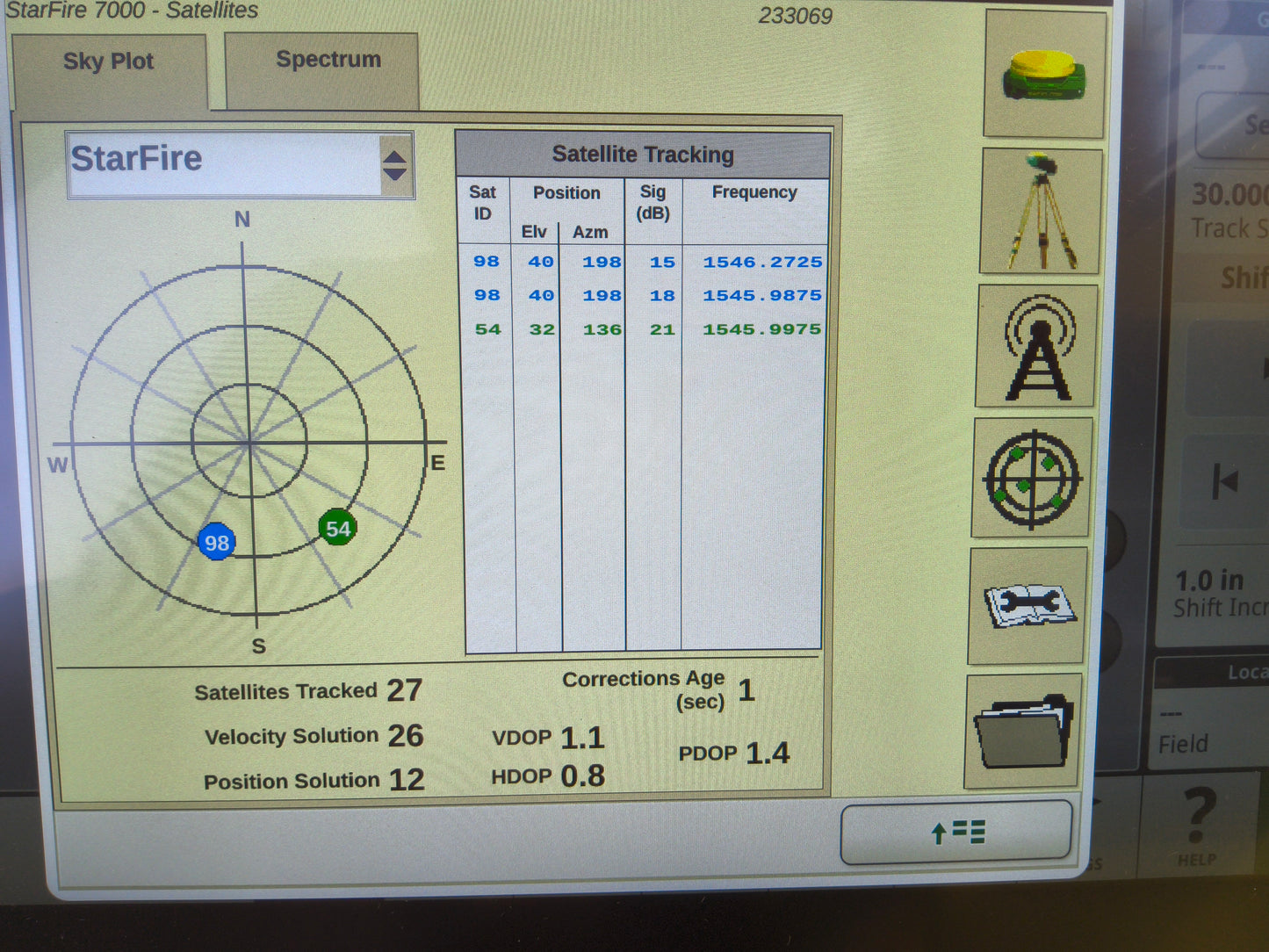Click the HDOP value 0.8

tap(582, 775)
